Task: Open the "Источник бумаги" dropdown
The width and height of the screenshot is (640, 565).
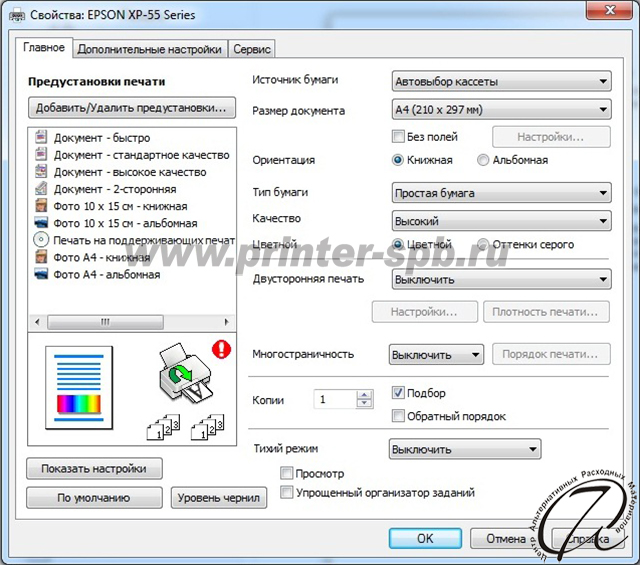Action: pyautogui.click(x=501, y=81)
